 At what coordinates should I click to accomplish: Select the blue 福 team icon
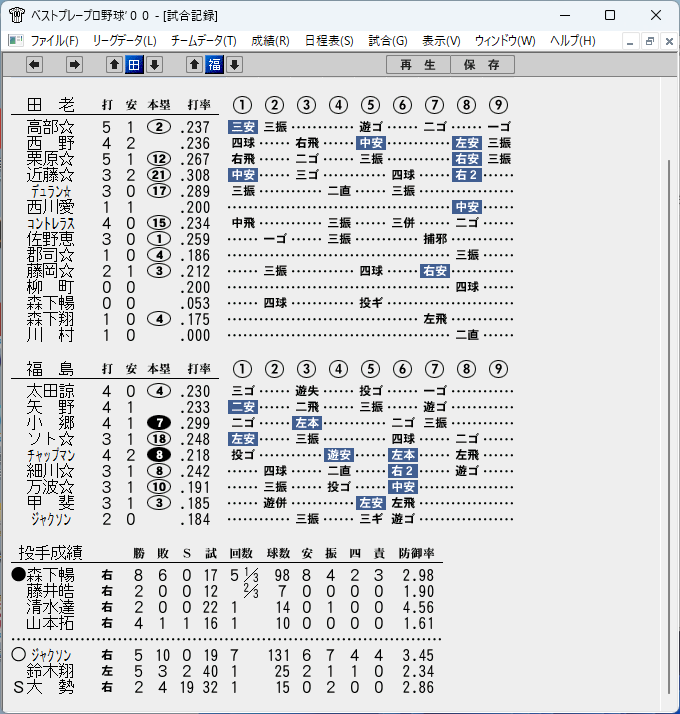215,65
